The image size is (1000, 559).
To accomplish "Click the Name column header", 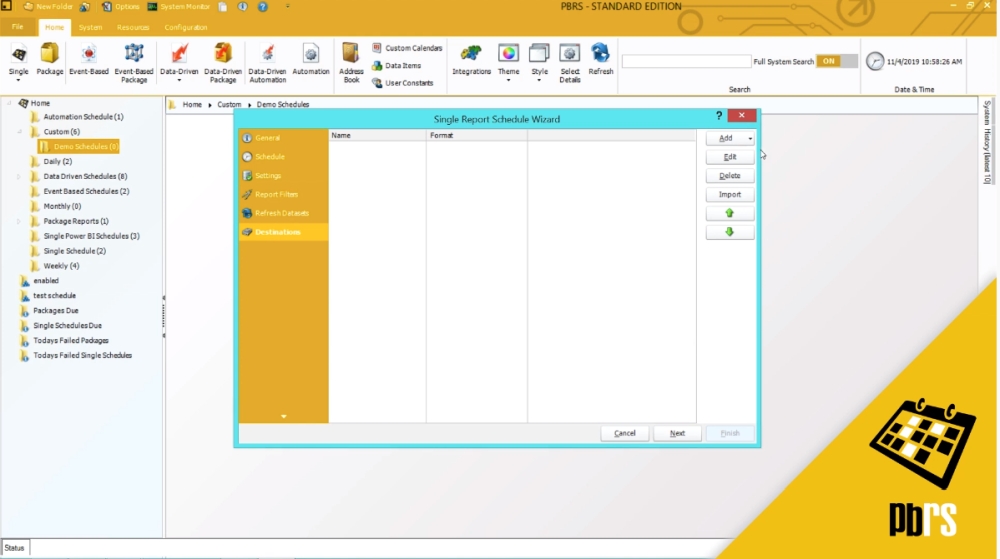I will click(378, 135).
